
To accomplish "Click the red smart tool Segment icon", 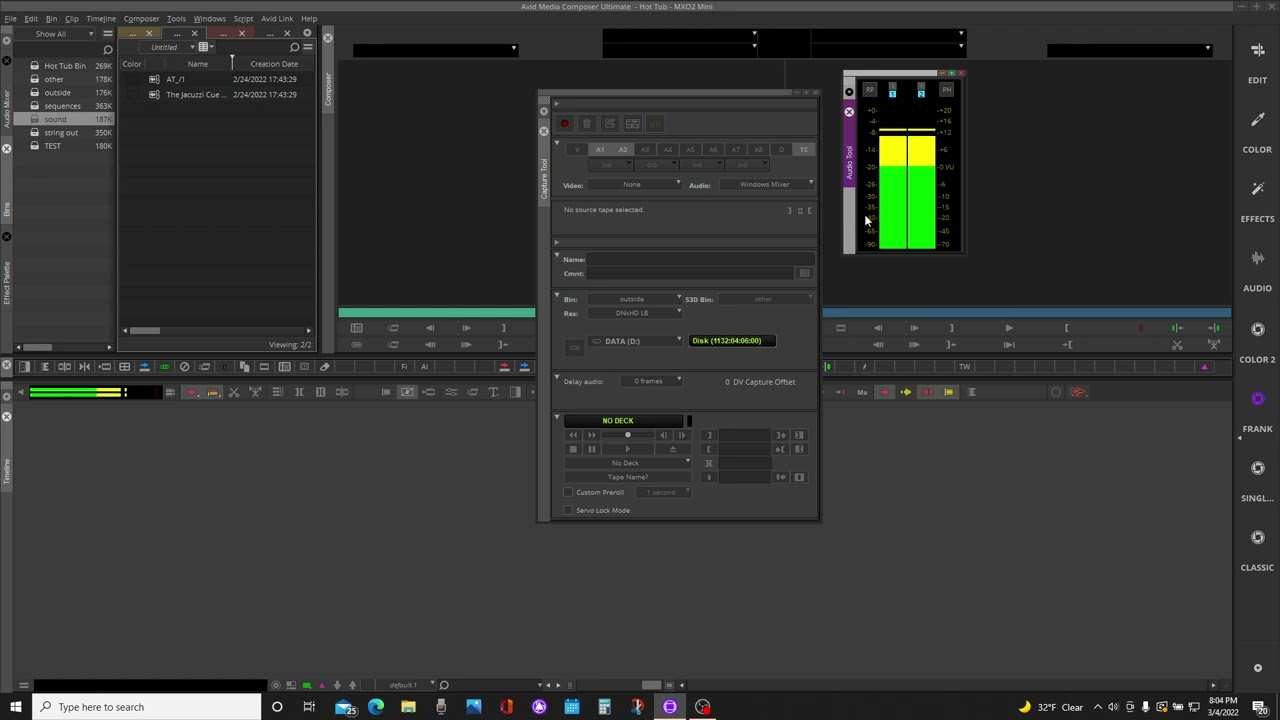I will click(884, 392).
